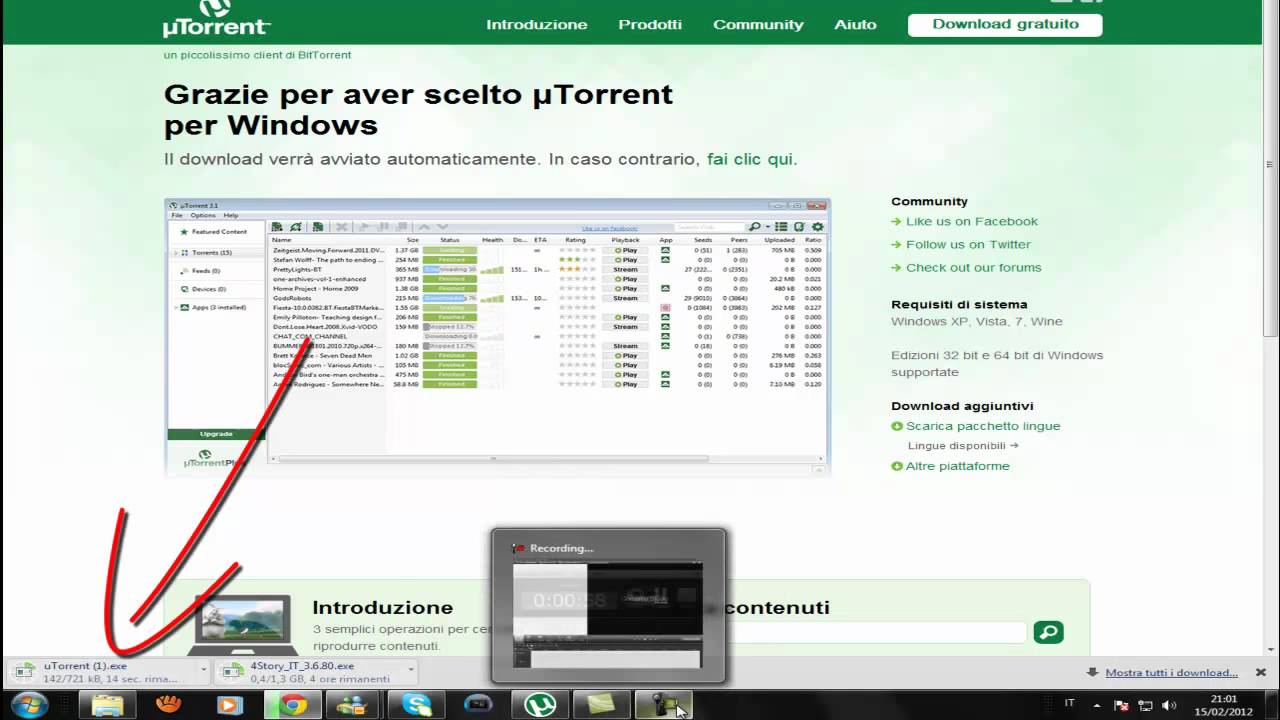1280x720 pixels.
Task: Open the Introduzione navigation menu
Action: 537,25
